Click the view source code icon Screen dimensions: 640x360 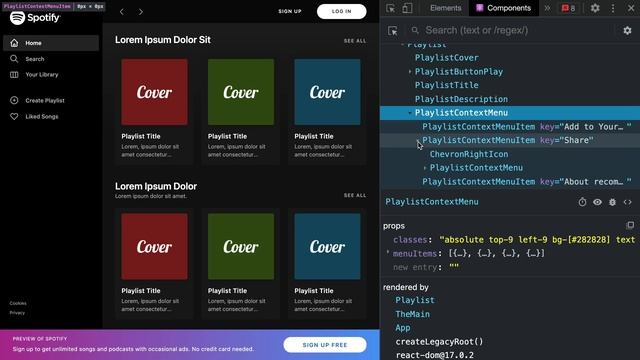(x=627, y=202)
